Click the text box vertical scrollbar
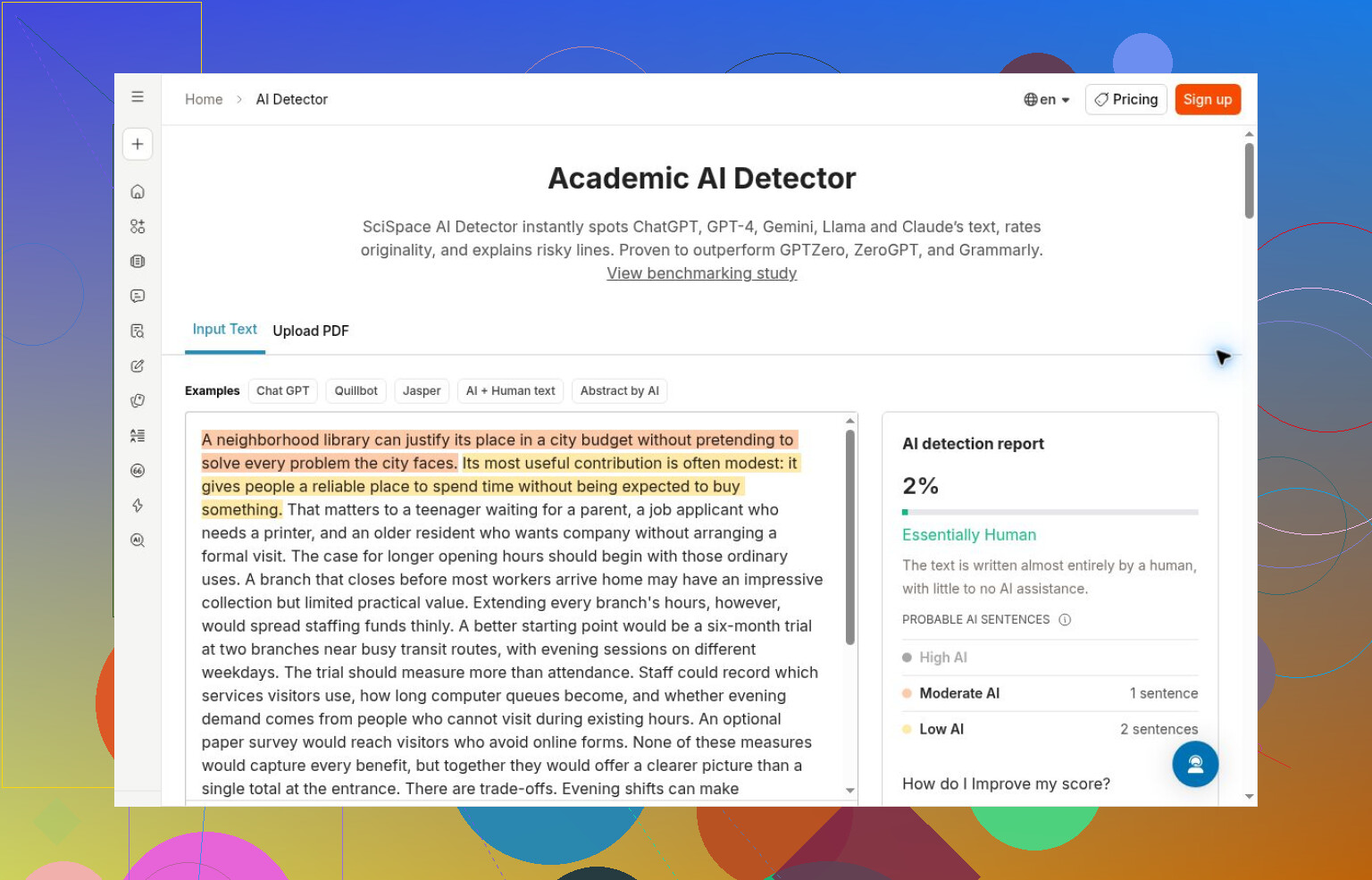 [x=849, y=538]
